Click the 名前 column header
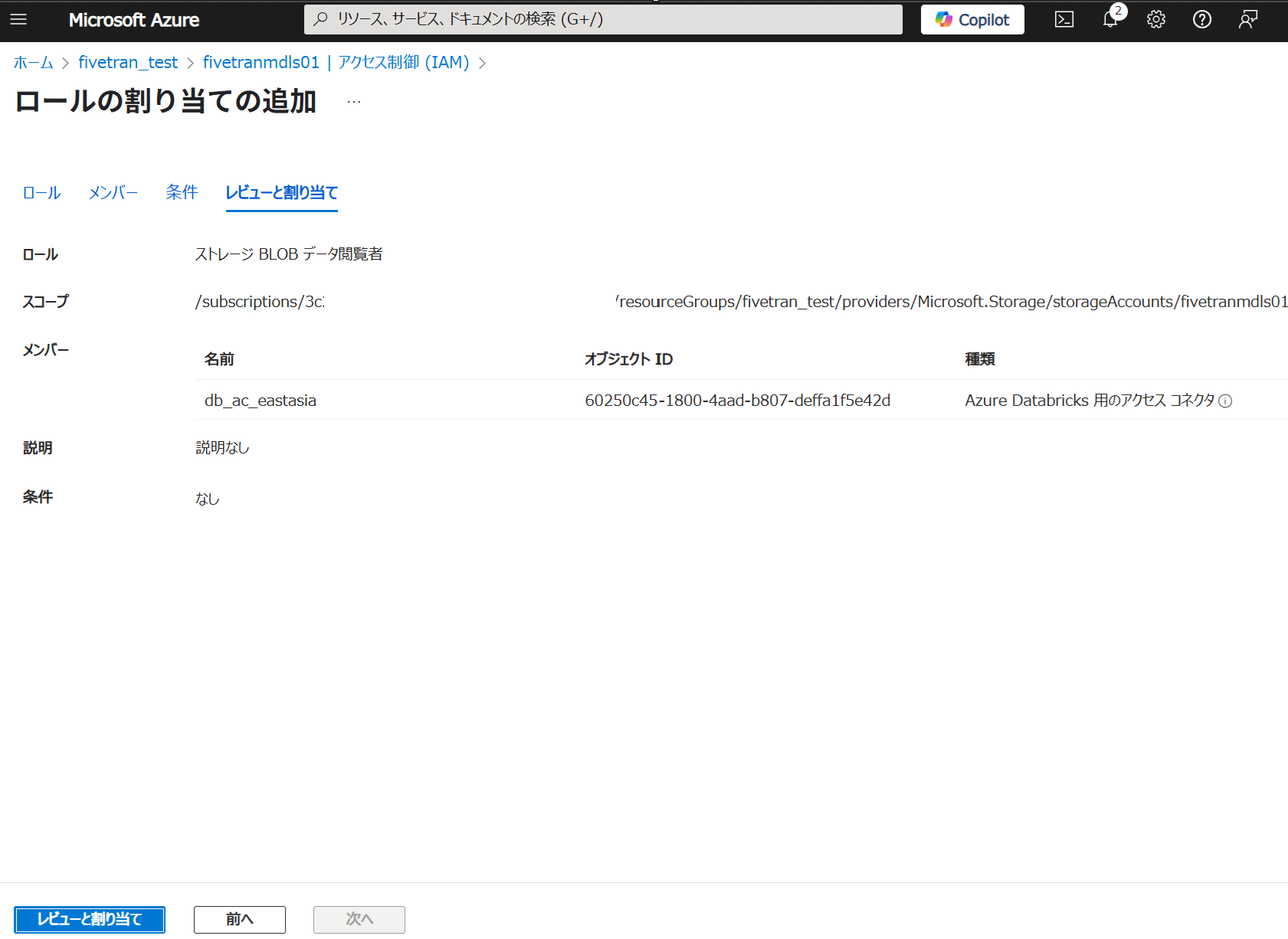 [x=219, y=359]
